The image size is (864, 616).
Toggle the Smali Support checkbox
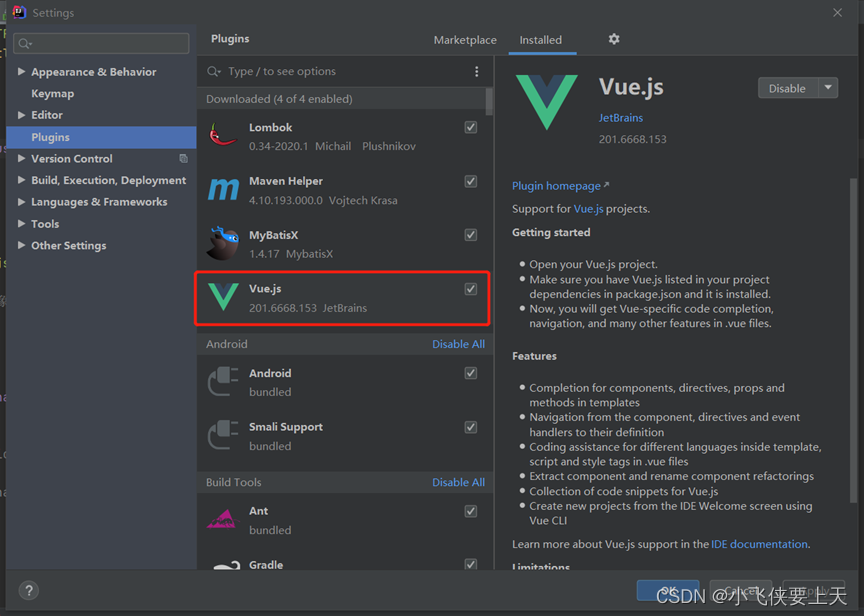tap(471, 427)
